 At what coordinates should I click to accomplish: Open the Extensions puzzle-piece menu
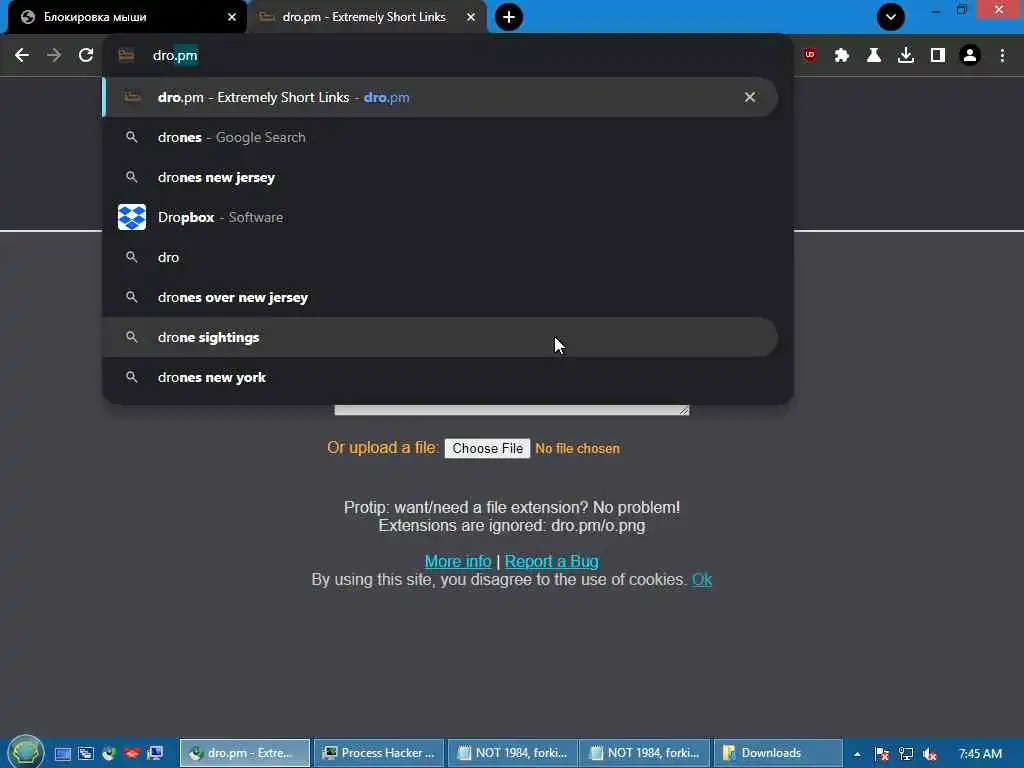(x=842, y=56)
